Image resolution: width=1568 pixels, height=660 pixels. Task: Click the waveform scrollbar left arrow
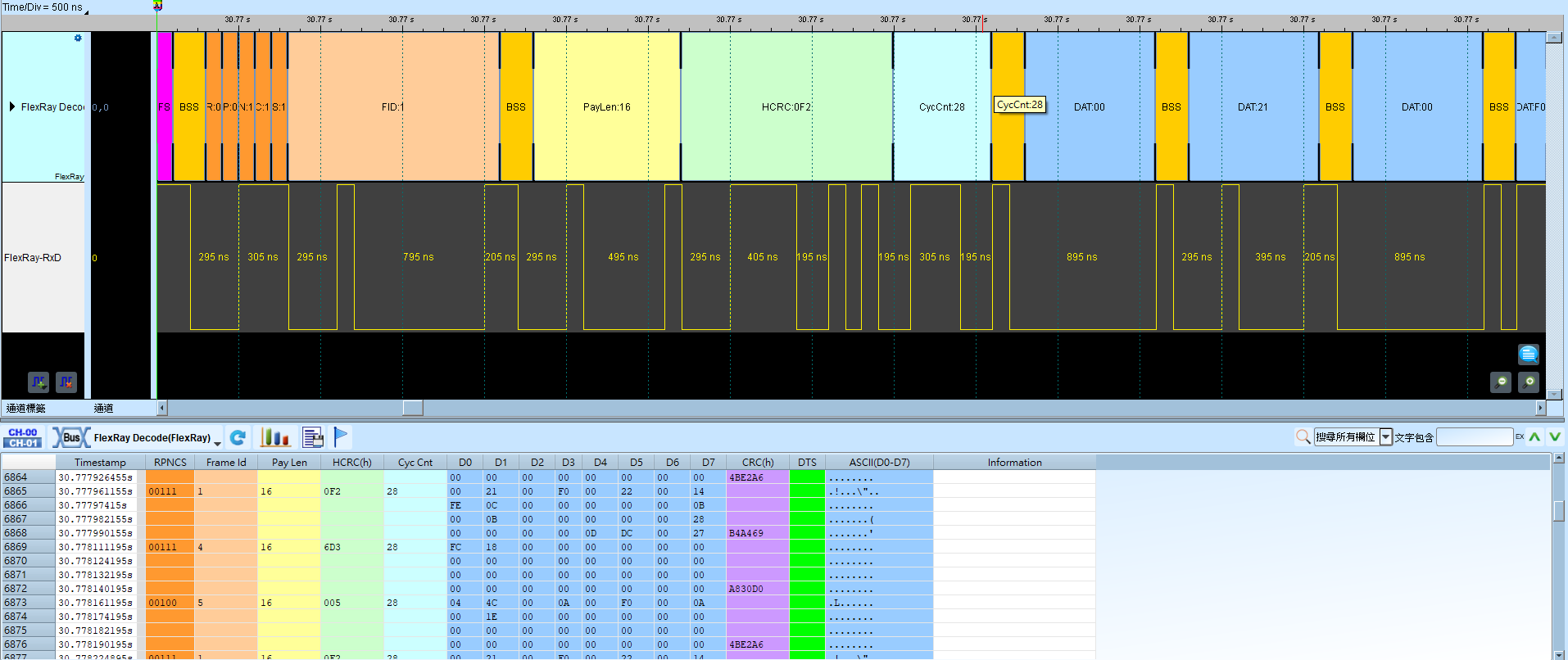click(x=162, y=408)
